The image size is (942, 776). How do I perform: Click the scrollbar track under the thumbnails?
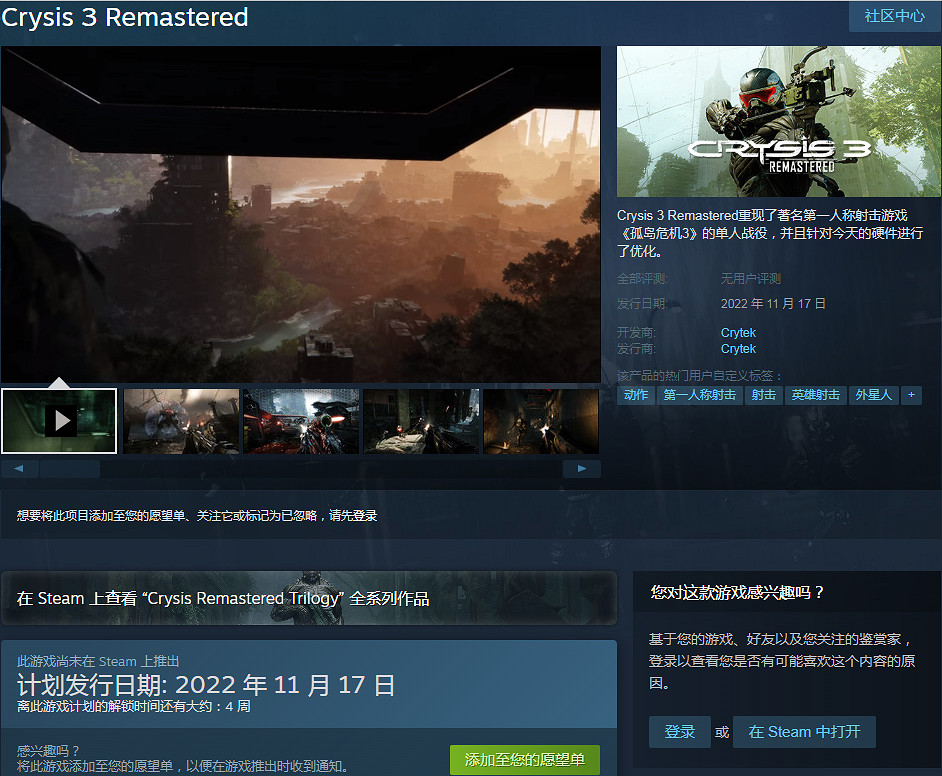pos(300,468)
